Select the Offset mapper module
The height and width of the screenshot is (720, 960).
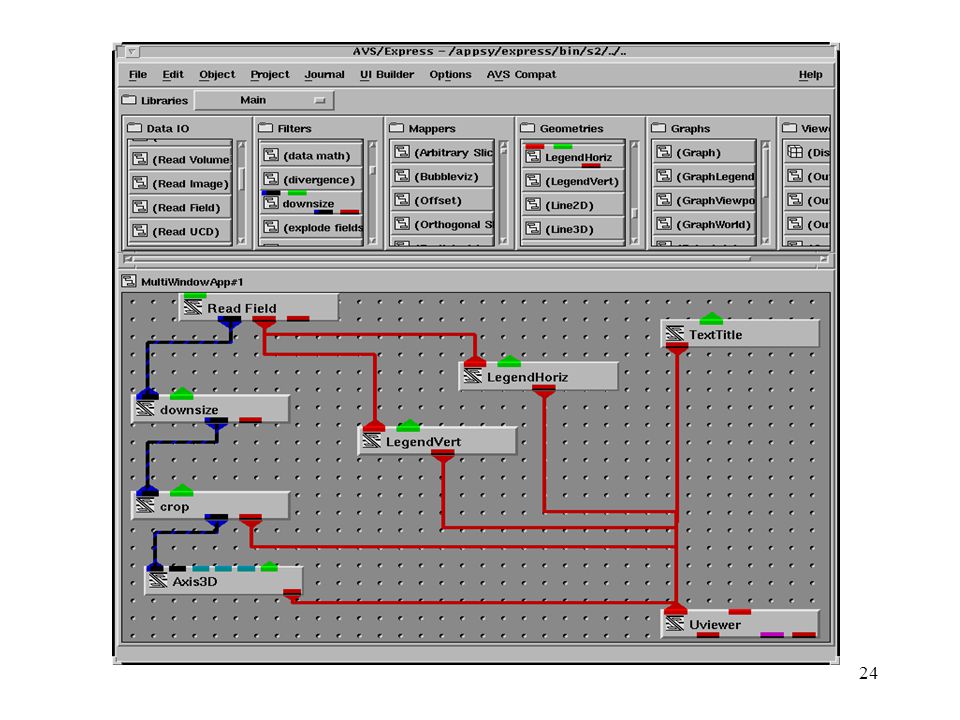(x=442, y=200)
